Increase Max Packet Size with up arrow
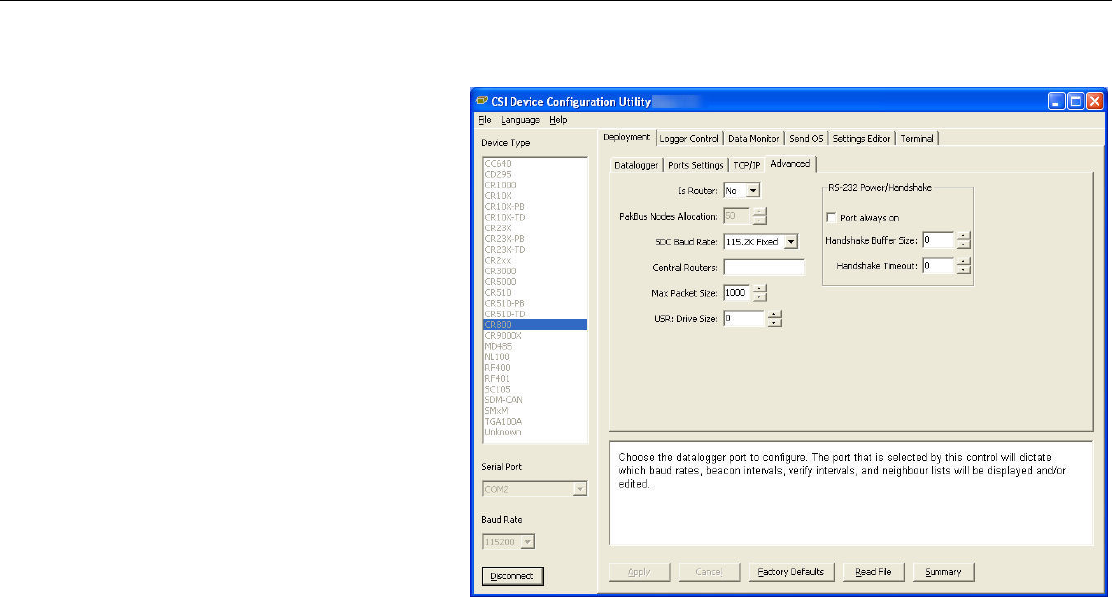Image resolution: width=1112 pixels, height=597 pixels. point(760,289)
